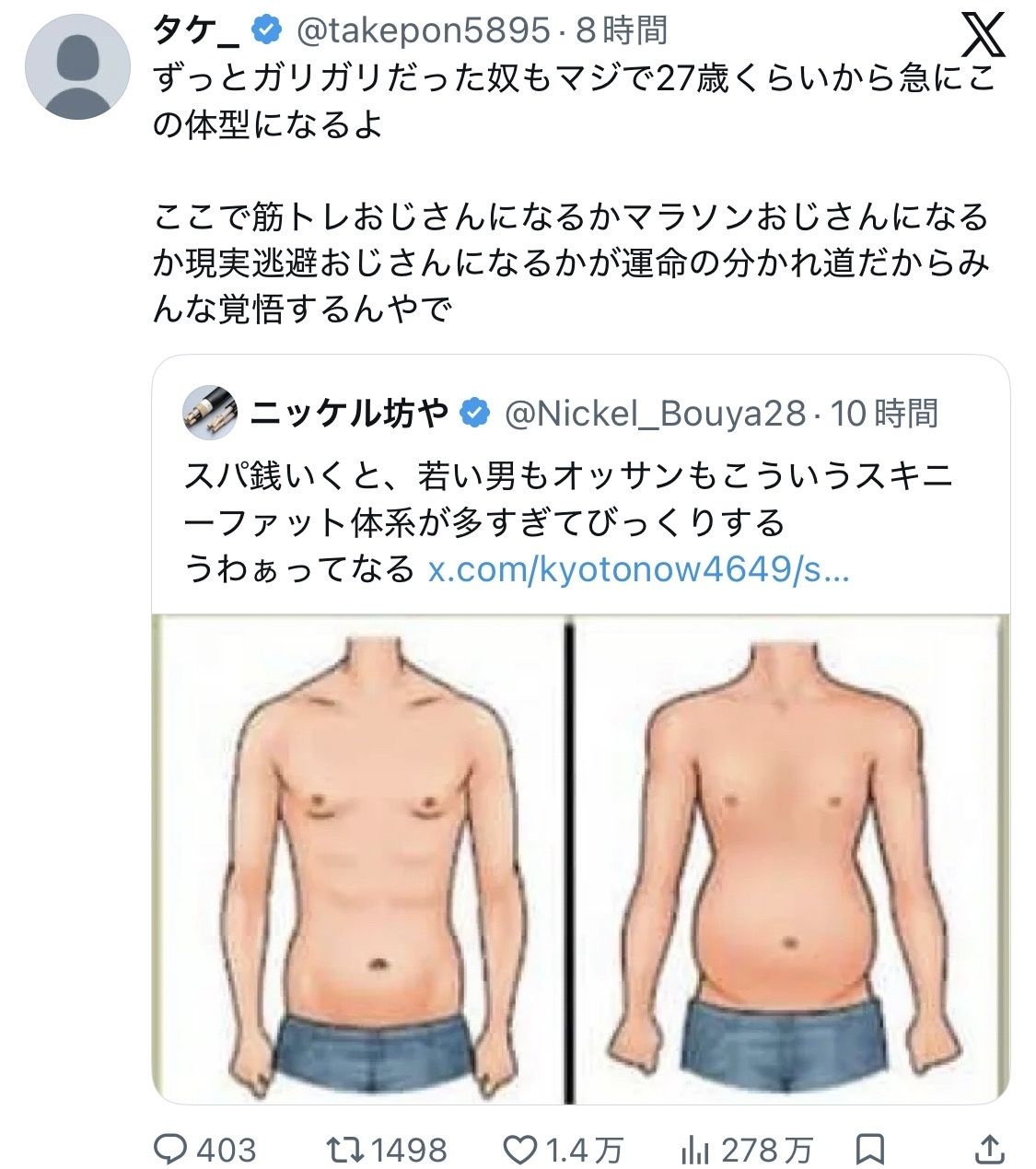The image size is (1036, 1169).
Task: Open @takepon5895 handle
Action: (x=422, y=30)
